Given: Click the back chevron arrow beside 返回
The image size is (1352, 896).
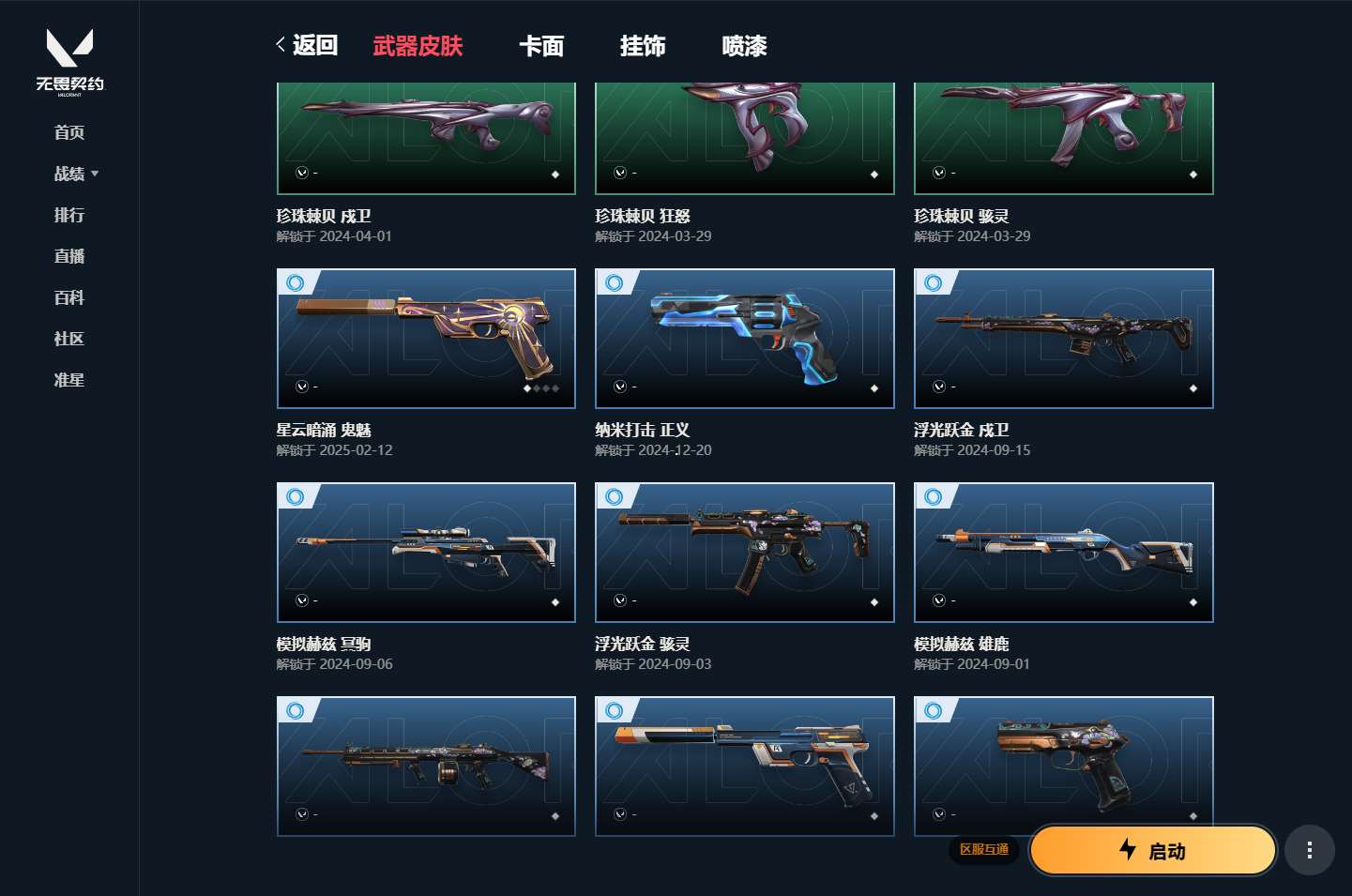Looking at the screenshot, I should (x=281, y=44).
